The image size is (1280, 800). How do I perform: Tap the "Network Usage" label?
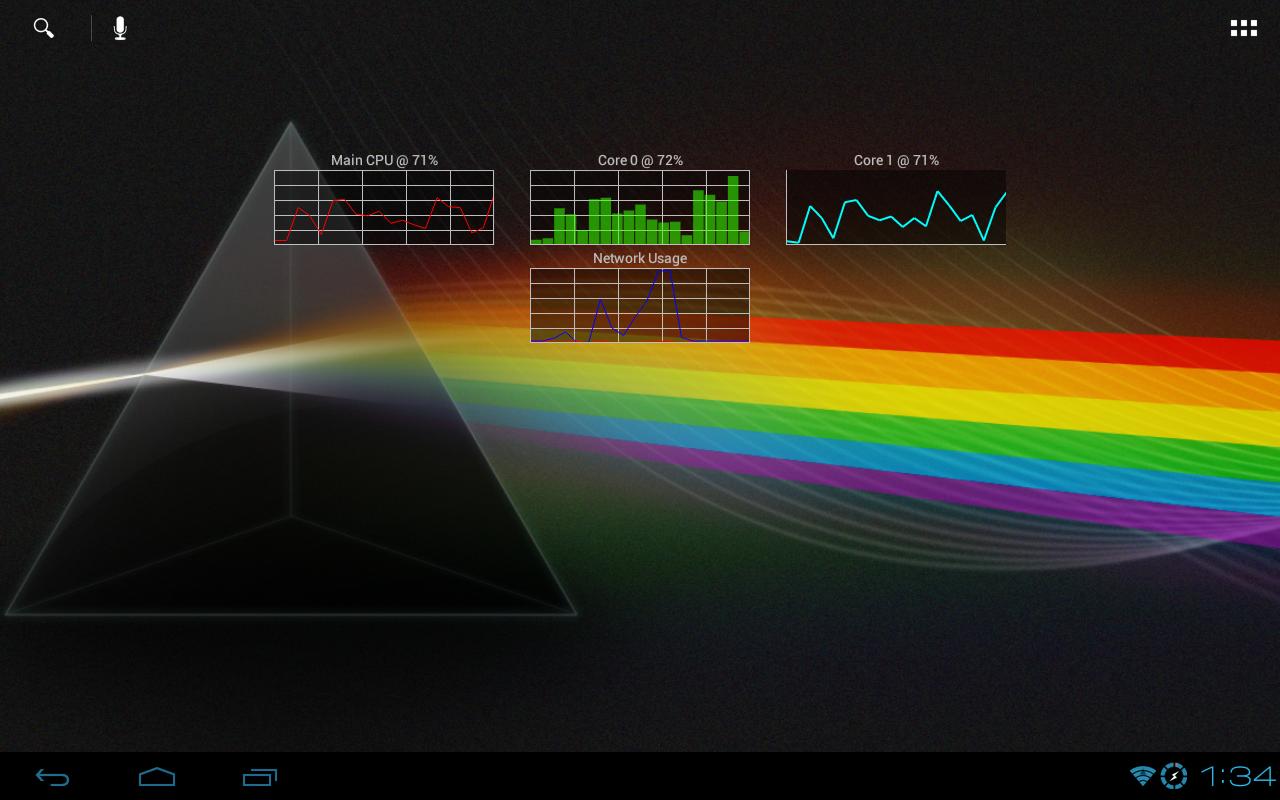click(x=640, y=258)
